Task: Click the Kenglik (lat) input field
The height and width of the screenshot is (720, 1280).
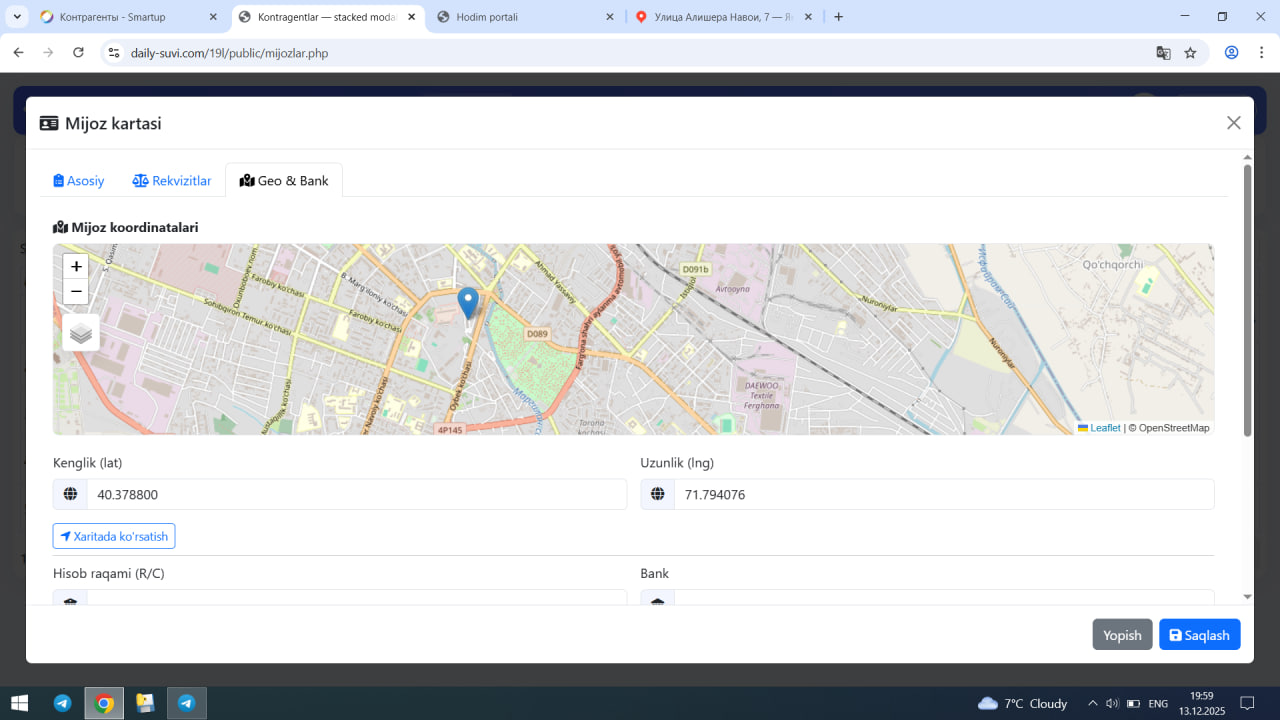Action: tap(355, 495)
